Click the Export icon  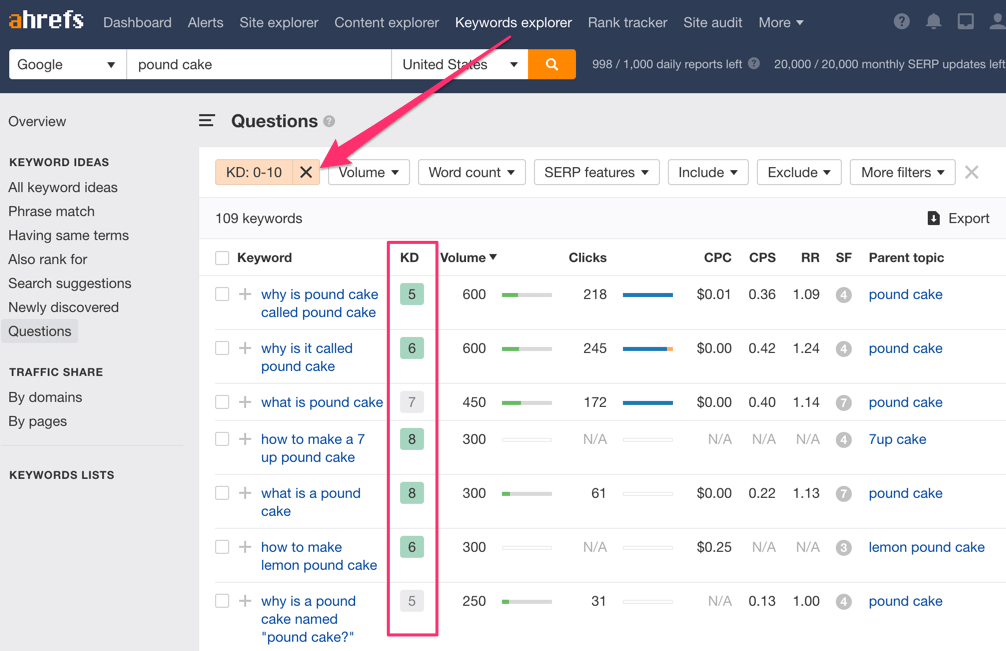[x=933, y=217]
